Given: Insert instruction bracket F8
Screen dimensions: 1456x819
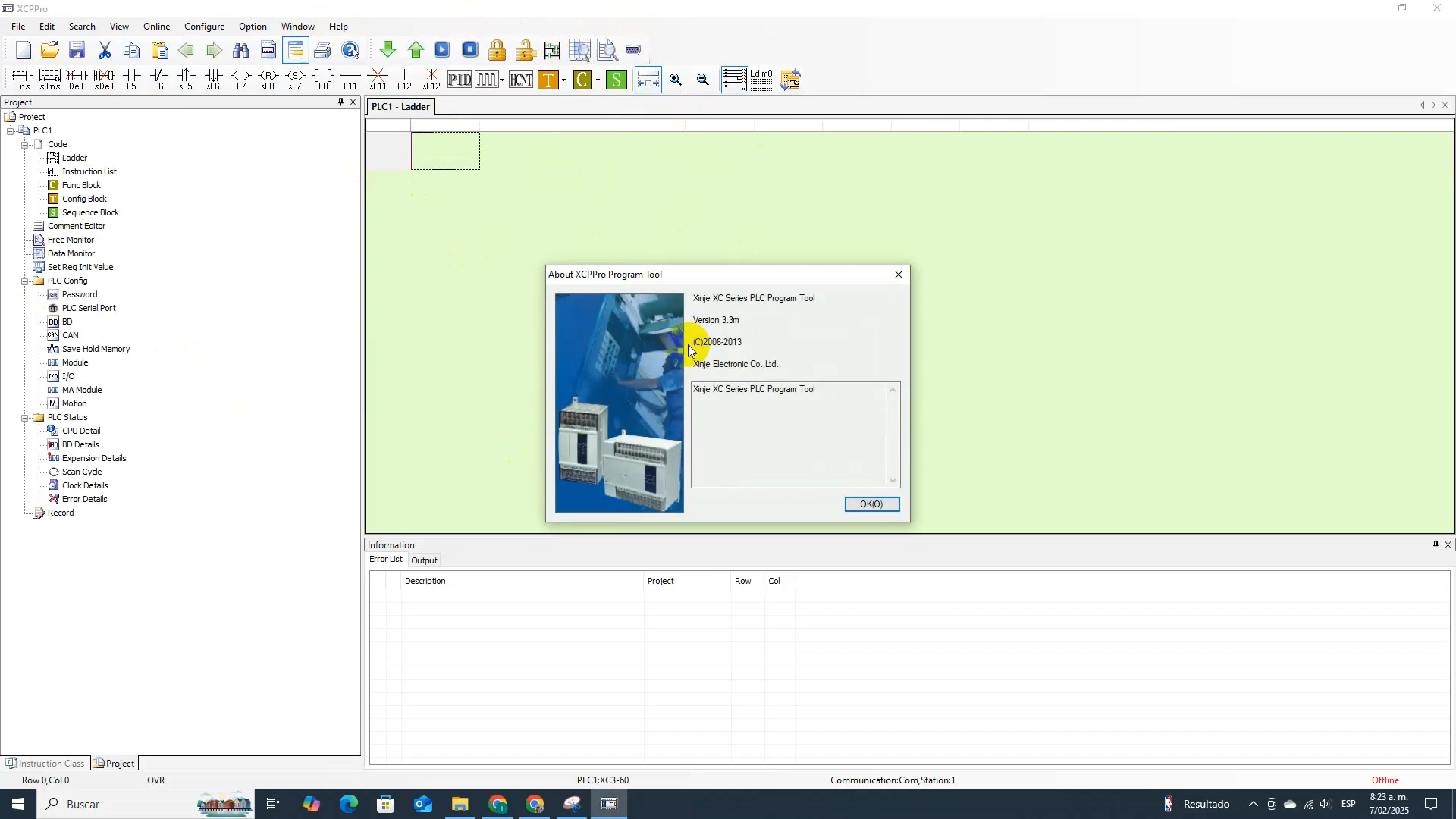Looking at the screenshot, I should (x=322, y=80).
